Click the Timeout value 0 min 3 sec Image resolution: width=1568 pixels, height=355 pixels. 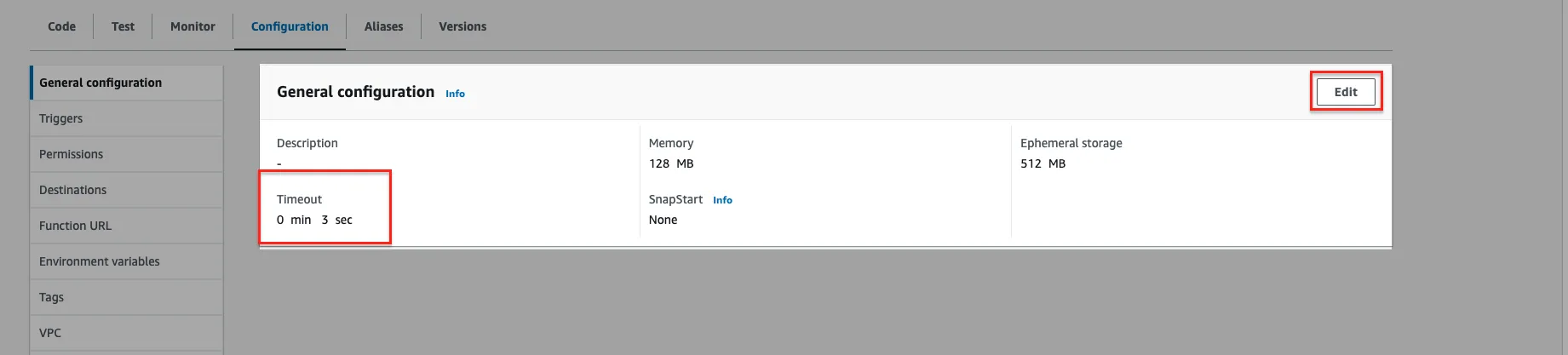pos(314,220)
